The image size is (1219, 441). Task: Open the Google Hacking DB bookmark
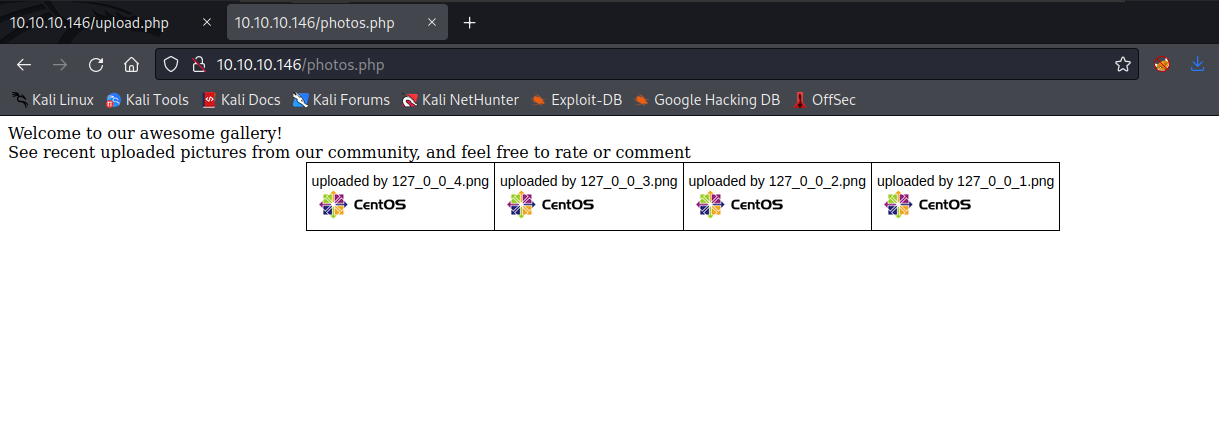pyautogui.click(x=706, y=100)
